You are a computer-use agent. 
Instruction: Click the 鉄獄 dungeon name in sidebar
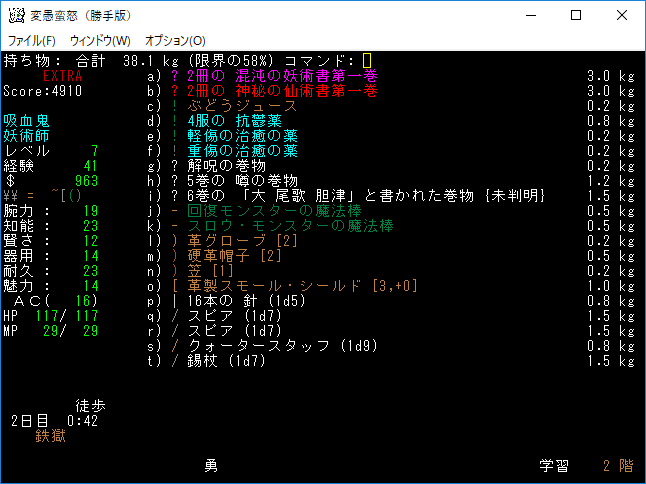pyautogui.click(x=50, y=436)
